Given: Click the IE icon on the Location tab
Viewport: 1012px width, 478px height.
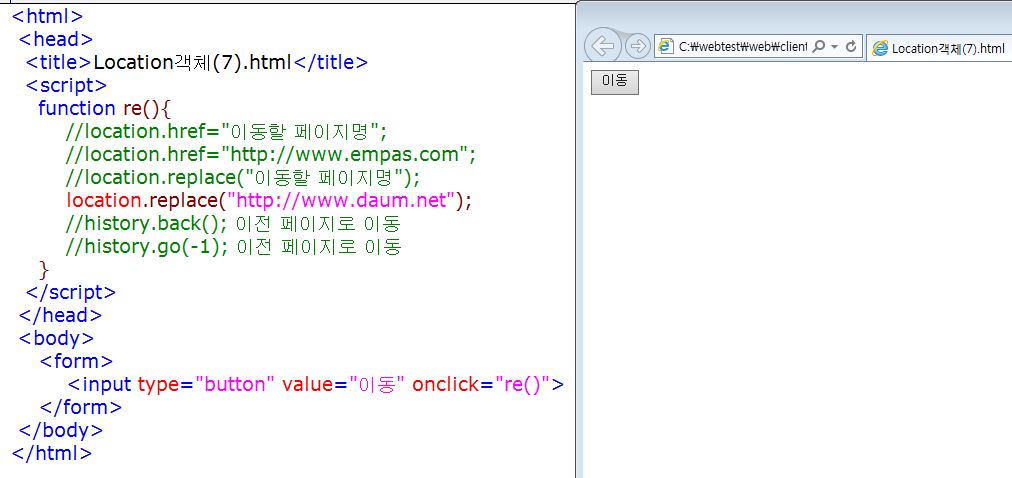Looking at the screenshot, I should coord(880,48).
